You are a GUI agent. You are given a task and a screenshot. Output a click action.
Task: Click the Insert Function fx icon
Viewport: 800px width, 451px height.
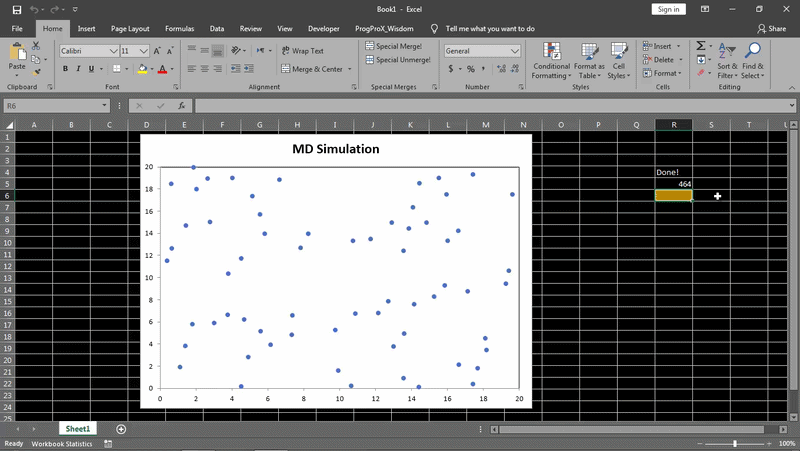click(181, 106)
